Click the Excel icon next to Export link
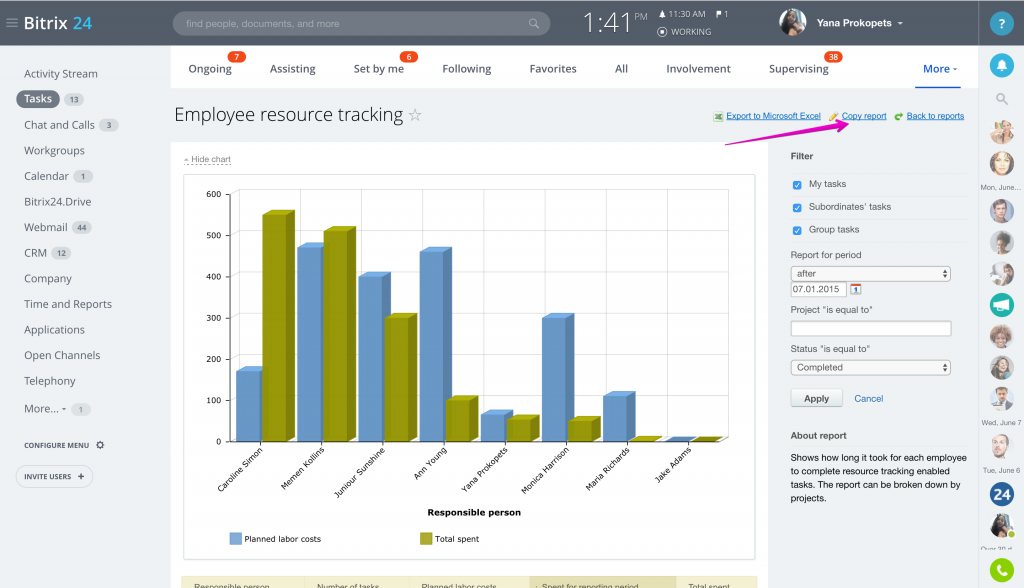Screen dimensions: 1024x588 click(x=718, y=116)
